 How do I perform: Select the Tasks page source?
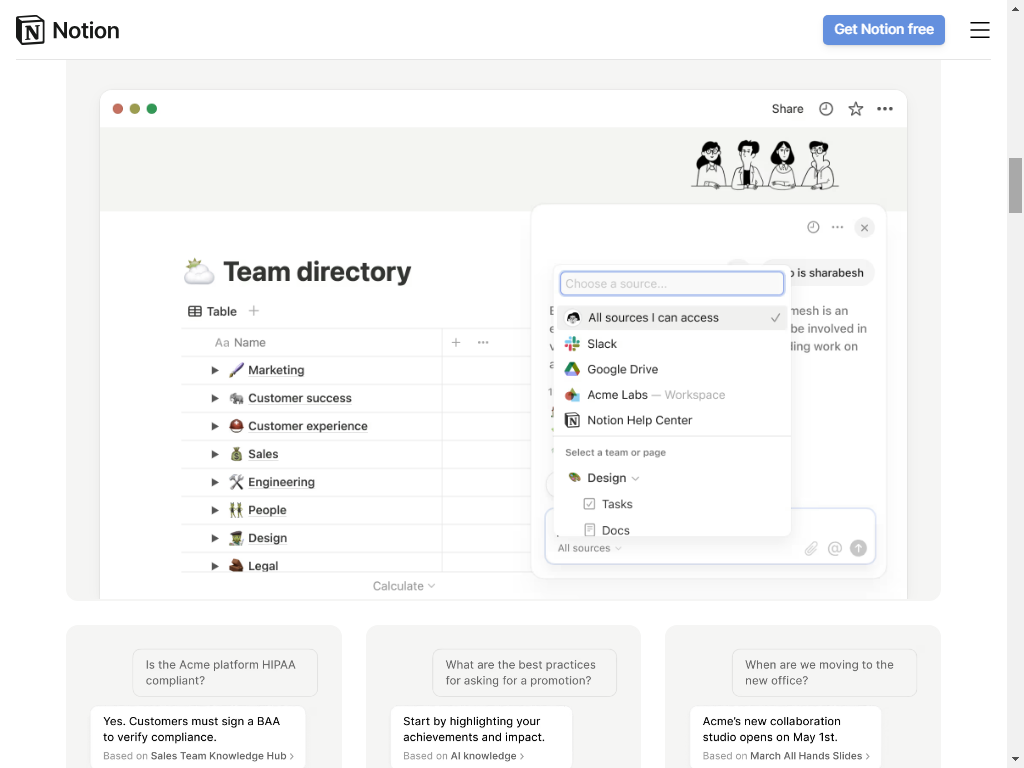point(672,504)
